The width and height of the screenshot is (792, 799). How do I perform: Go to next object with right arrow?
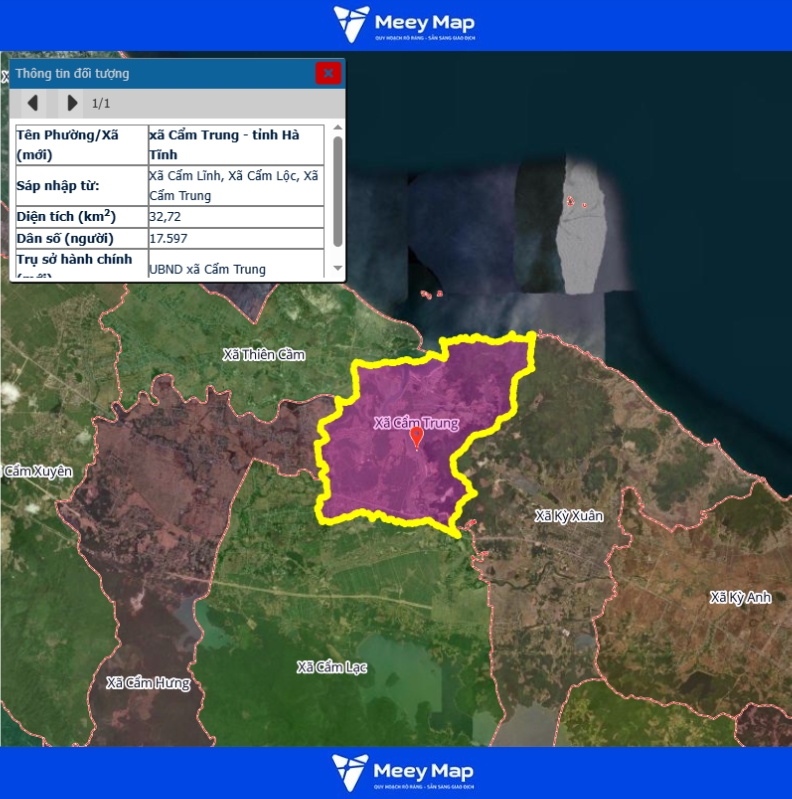tap(71, 103)
